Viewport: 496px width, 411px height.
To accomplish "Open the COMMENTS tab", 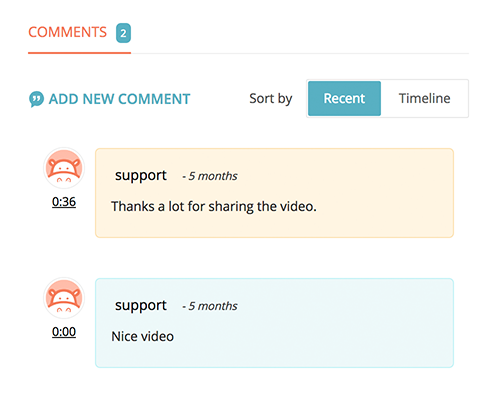I will tap(68, 33).
